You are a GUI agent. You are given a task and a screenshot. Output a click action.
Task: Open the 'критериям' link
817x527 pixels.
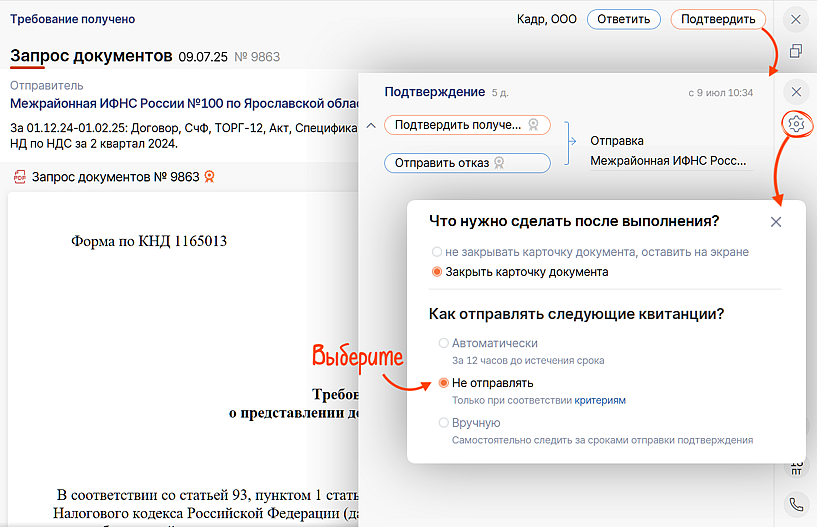[x=600, y=400]
